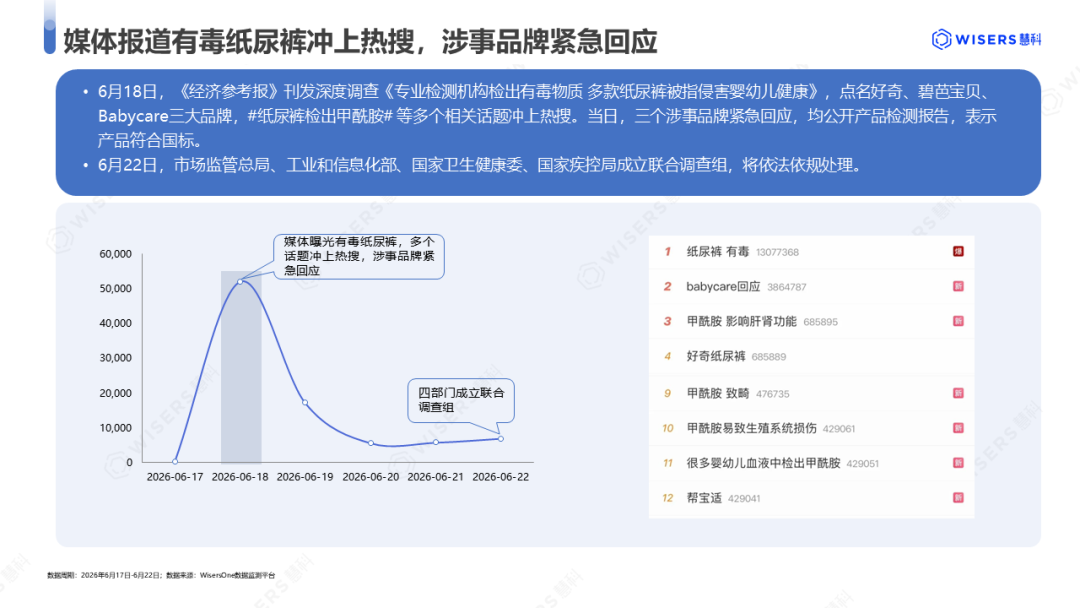Screen dimensions: 1080x608
Task: Click the peak data point on 2026-06-18
Action: click(x=240, y=282)
